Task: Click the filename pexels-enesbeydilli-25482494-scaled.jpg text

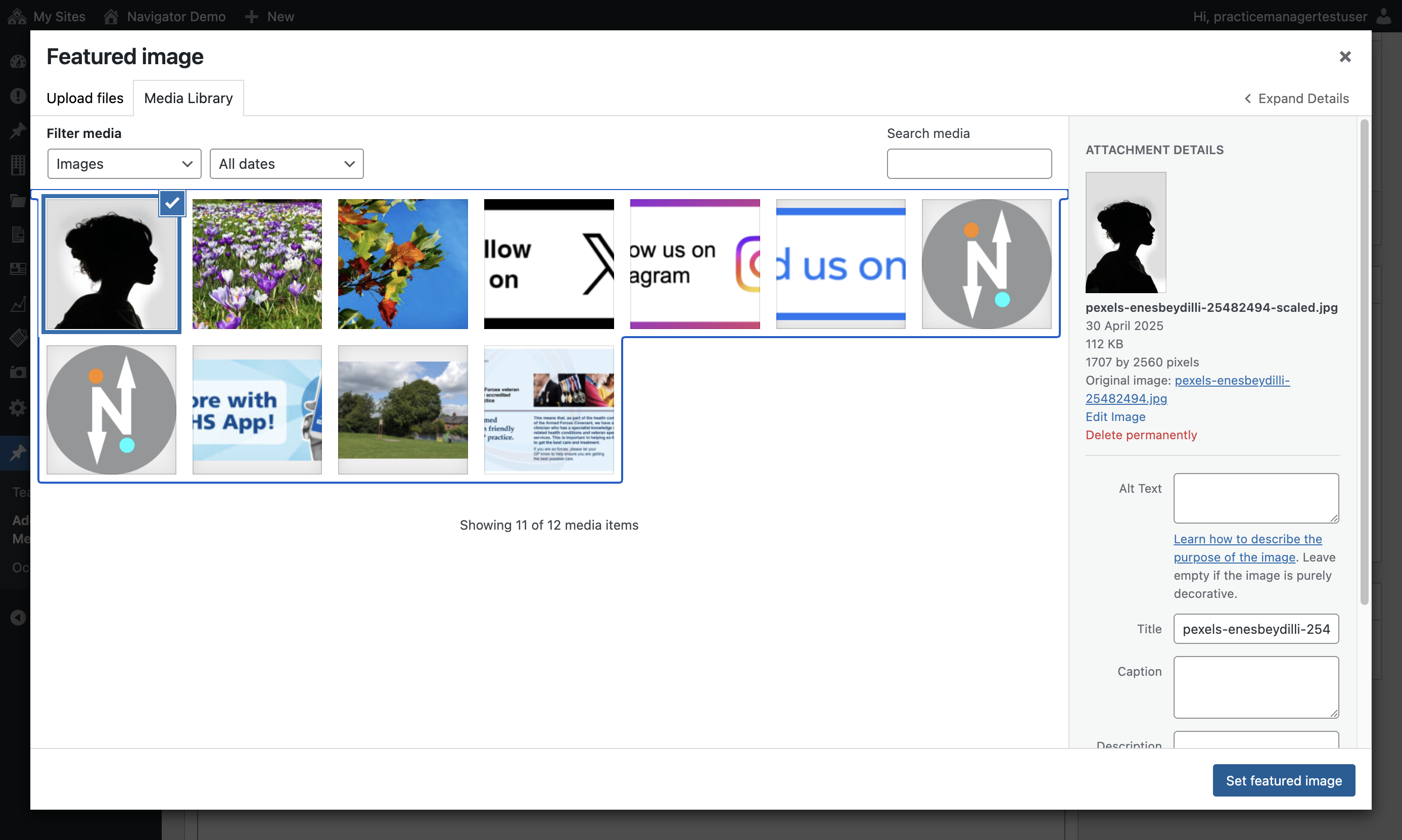Action: [1211, 307]
